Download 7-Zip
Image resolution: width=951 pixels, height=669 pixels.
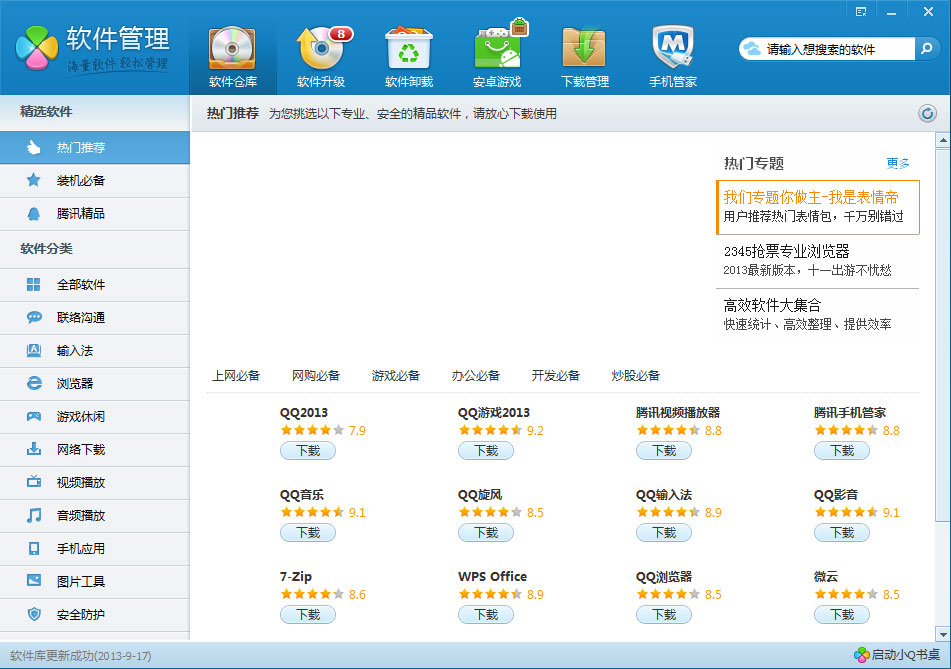[x=308, y=614]
